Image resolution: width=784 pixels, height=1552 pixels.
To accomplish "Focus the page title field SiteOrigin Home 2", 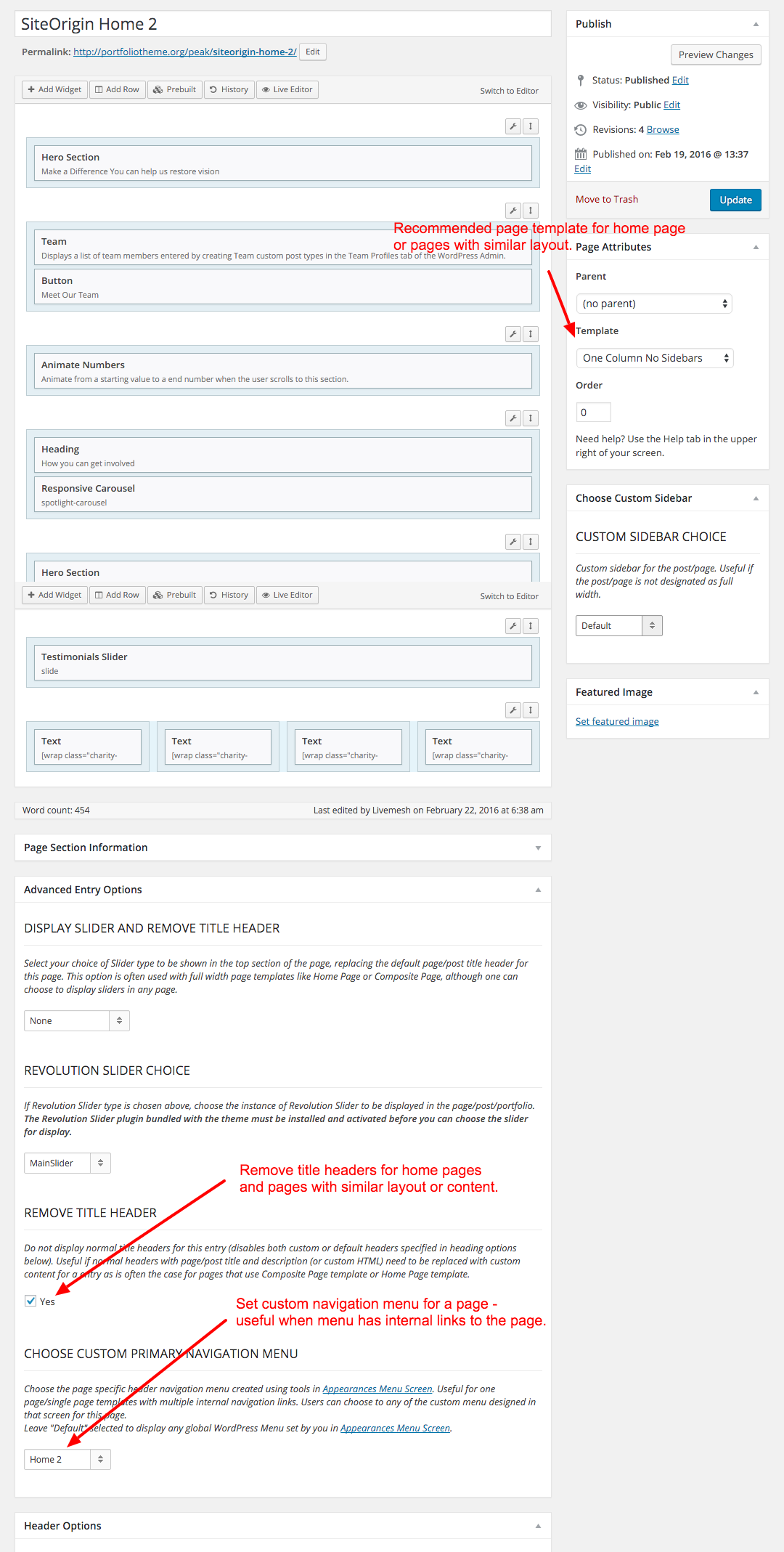I will click(283, 24).
